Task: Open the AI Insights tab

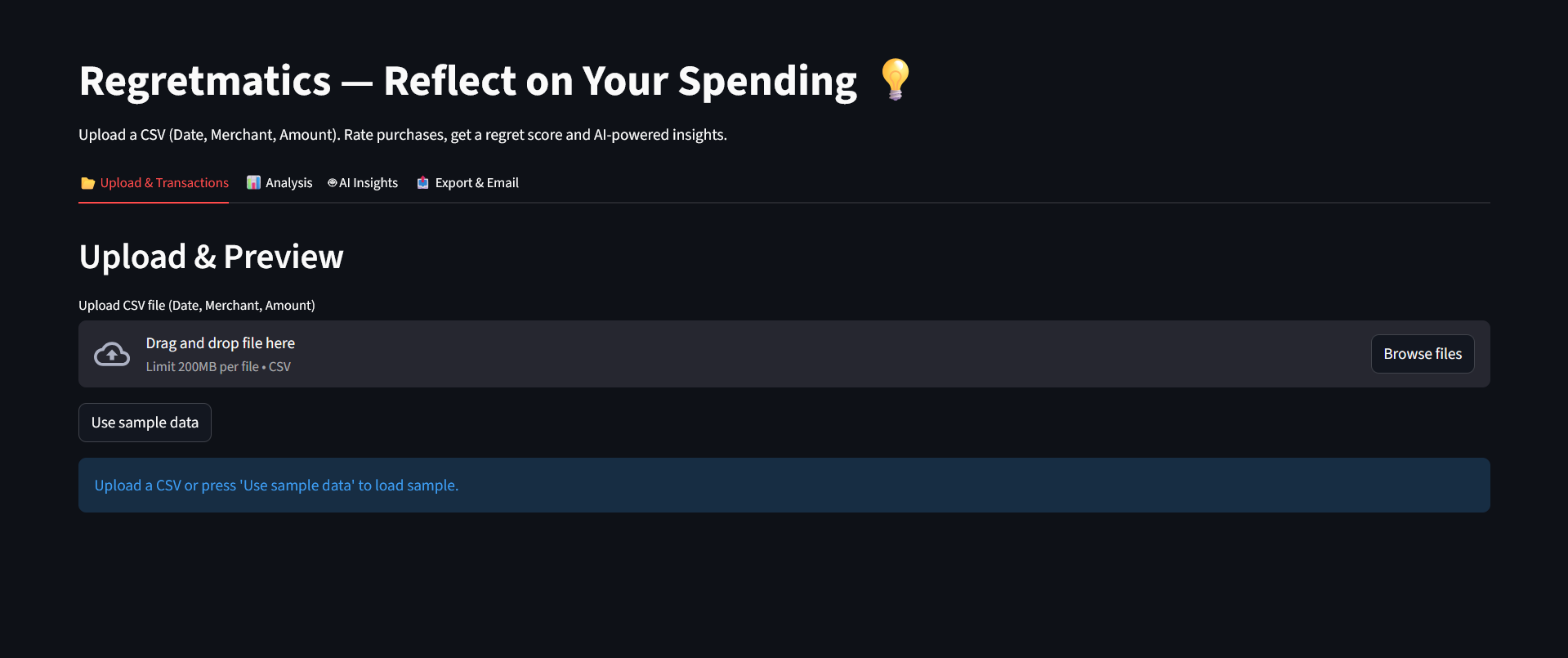Action: click(x=369, y=183)
